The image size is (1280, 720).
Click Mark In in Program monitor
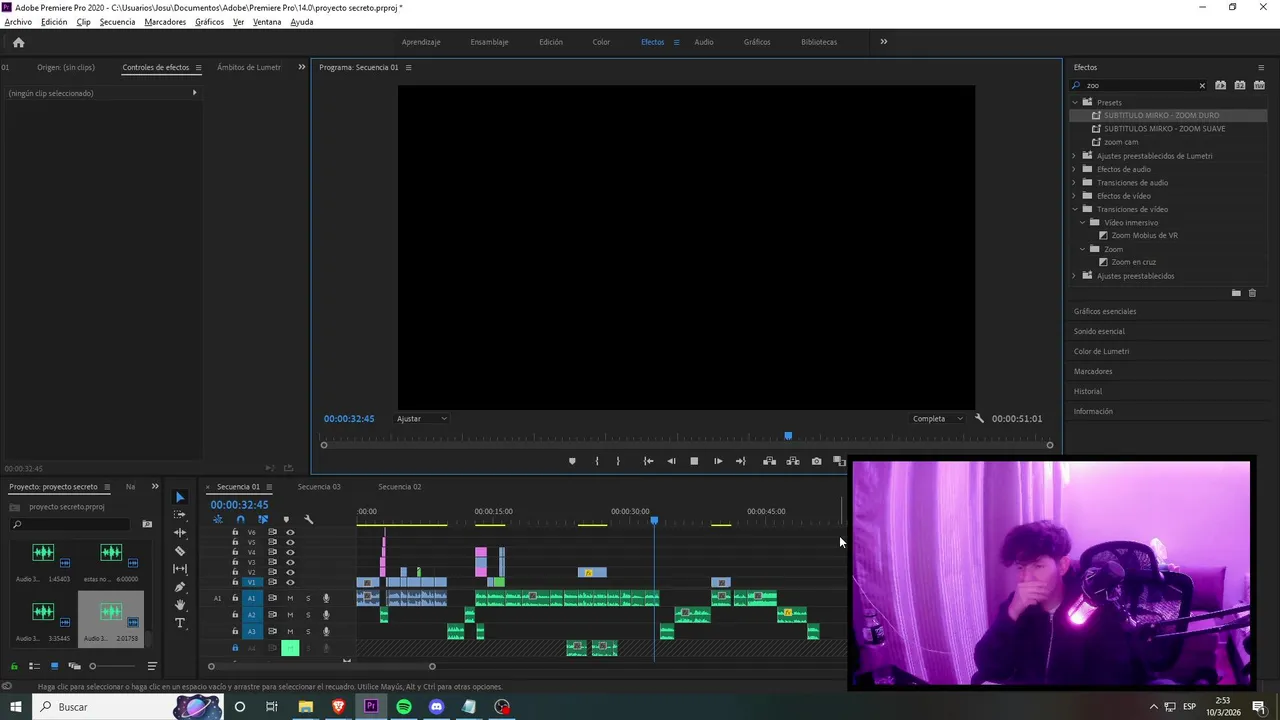(597, 461)
